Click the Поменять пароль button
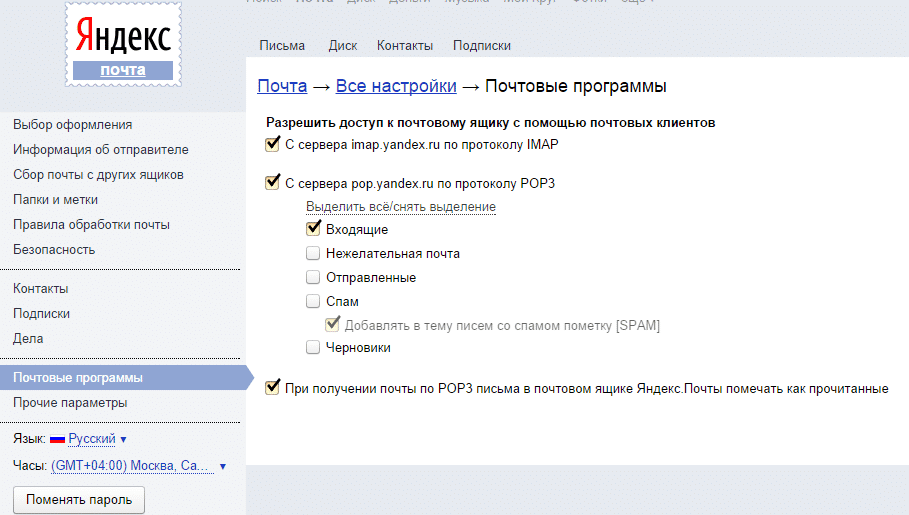The image size is (909, 515). coord(79,499)
